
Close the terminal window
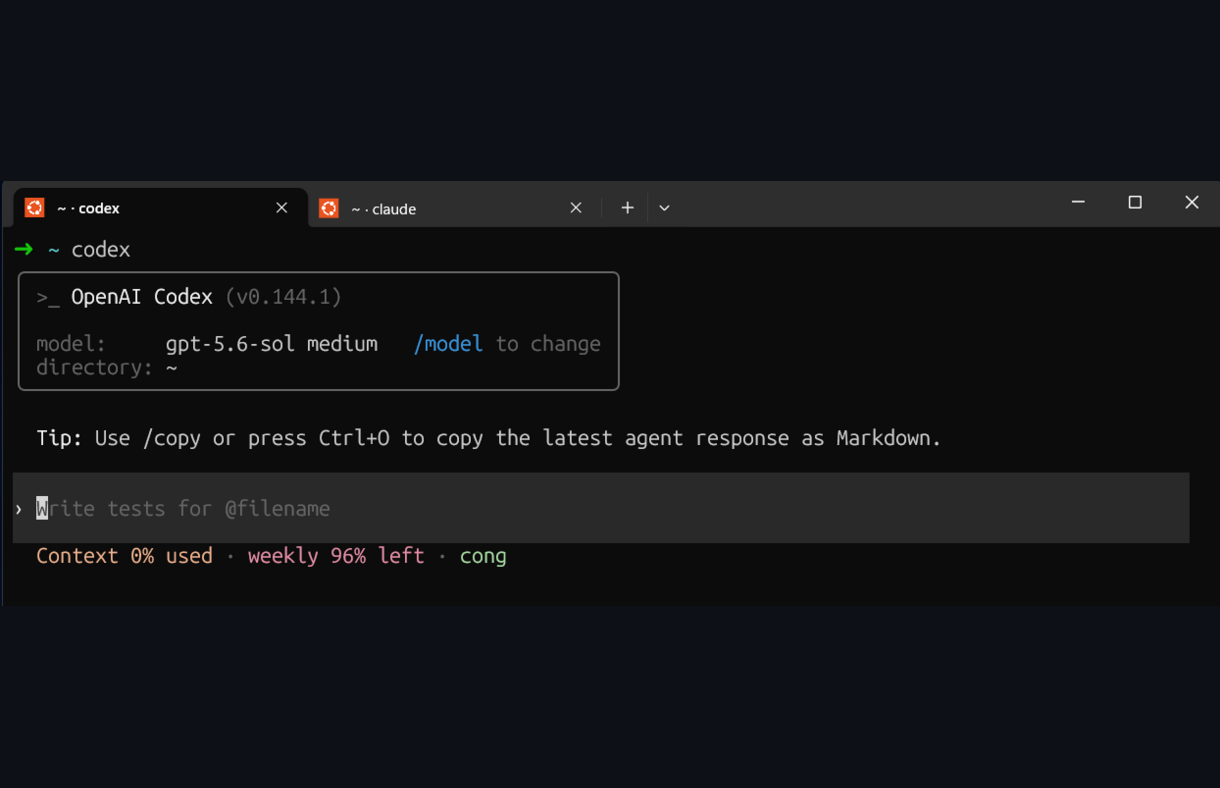pos(1192,202)
